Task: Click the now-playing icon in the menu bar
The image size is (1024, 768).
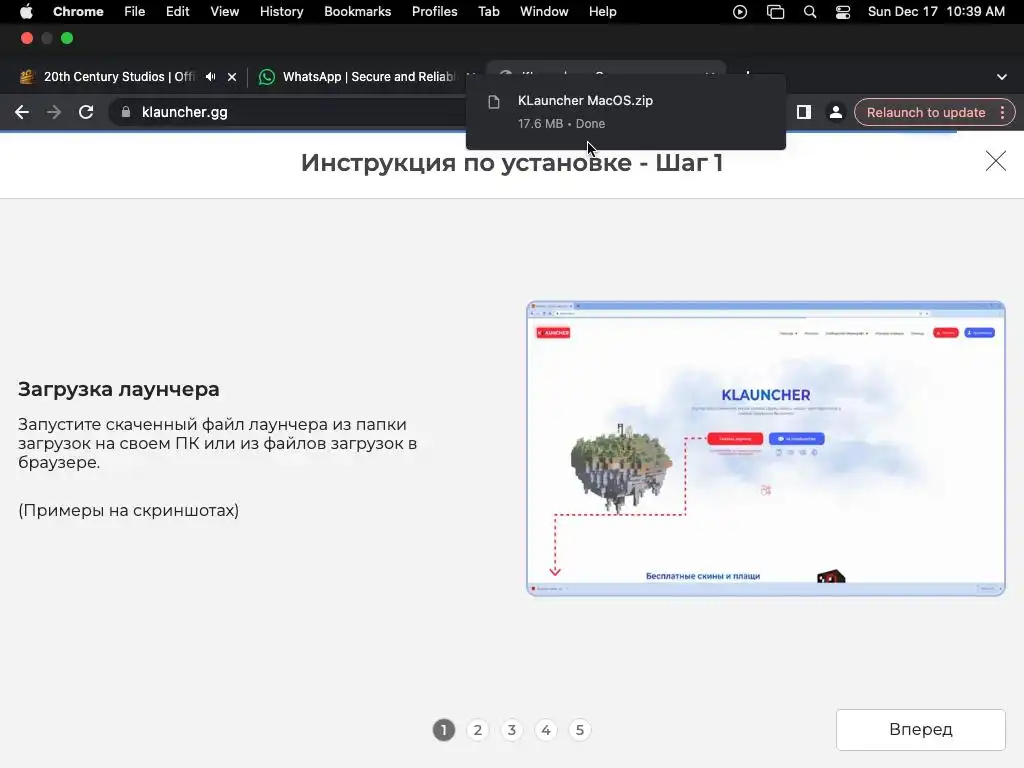Action: (x=739, y=12)
